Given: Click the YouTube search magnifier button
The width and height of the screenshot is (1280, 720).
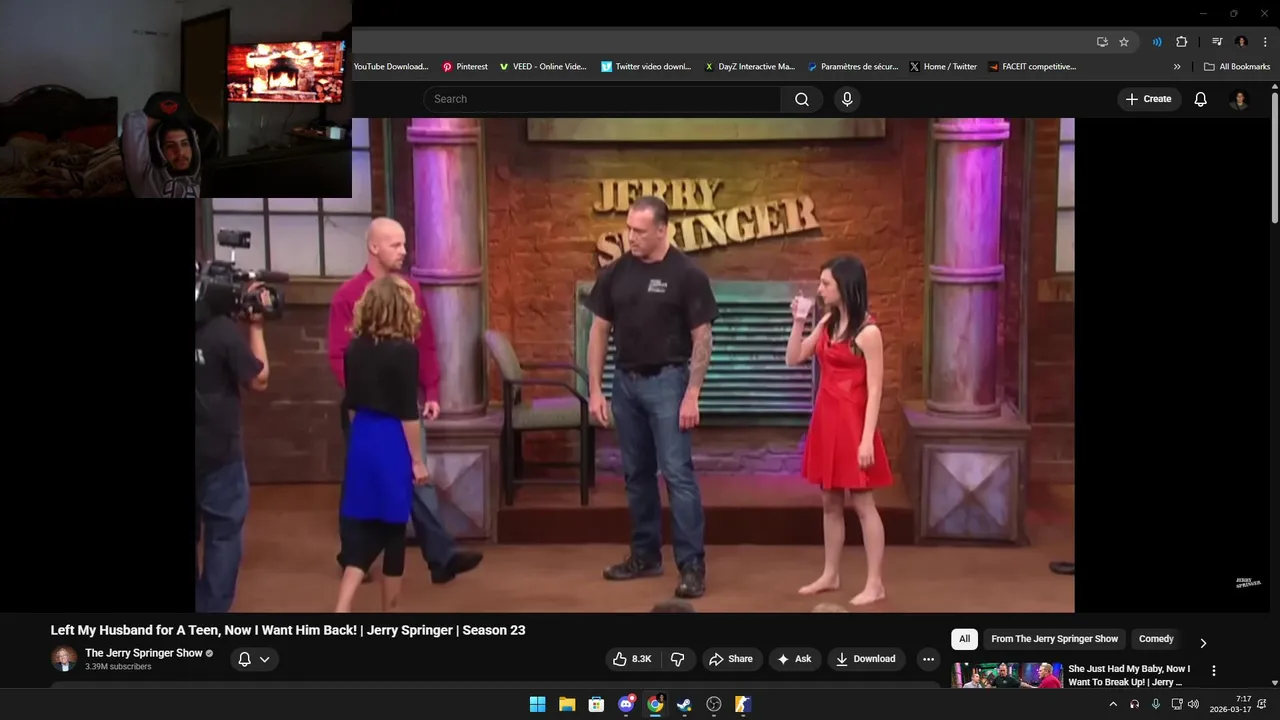Looking at the screenshot, I should (802, 99).
